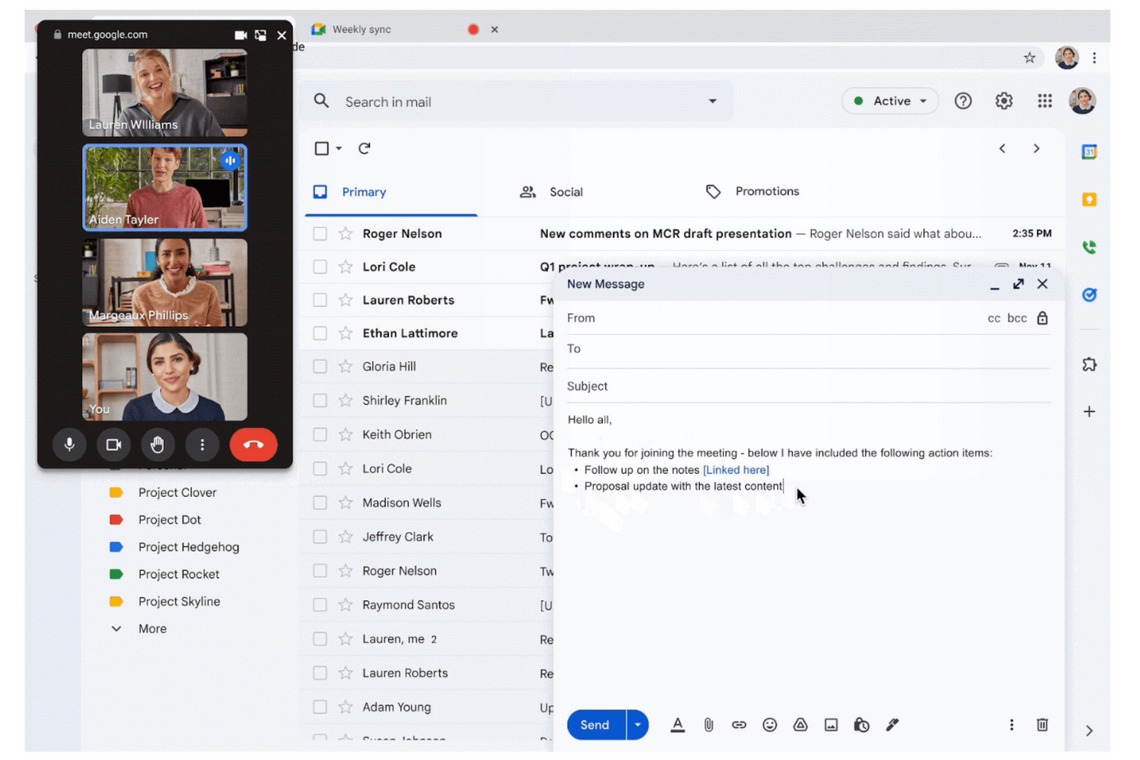Hang up the Meet call
The height and width of the screenshot is (760, 1140).
253,445
